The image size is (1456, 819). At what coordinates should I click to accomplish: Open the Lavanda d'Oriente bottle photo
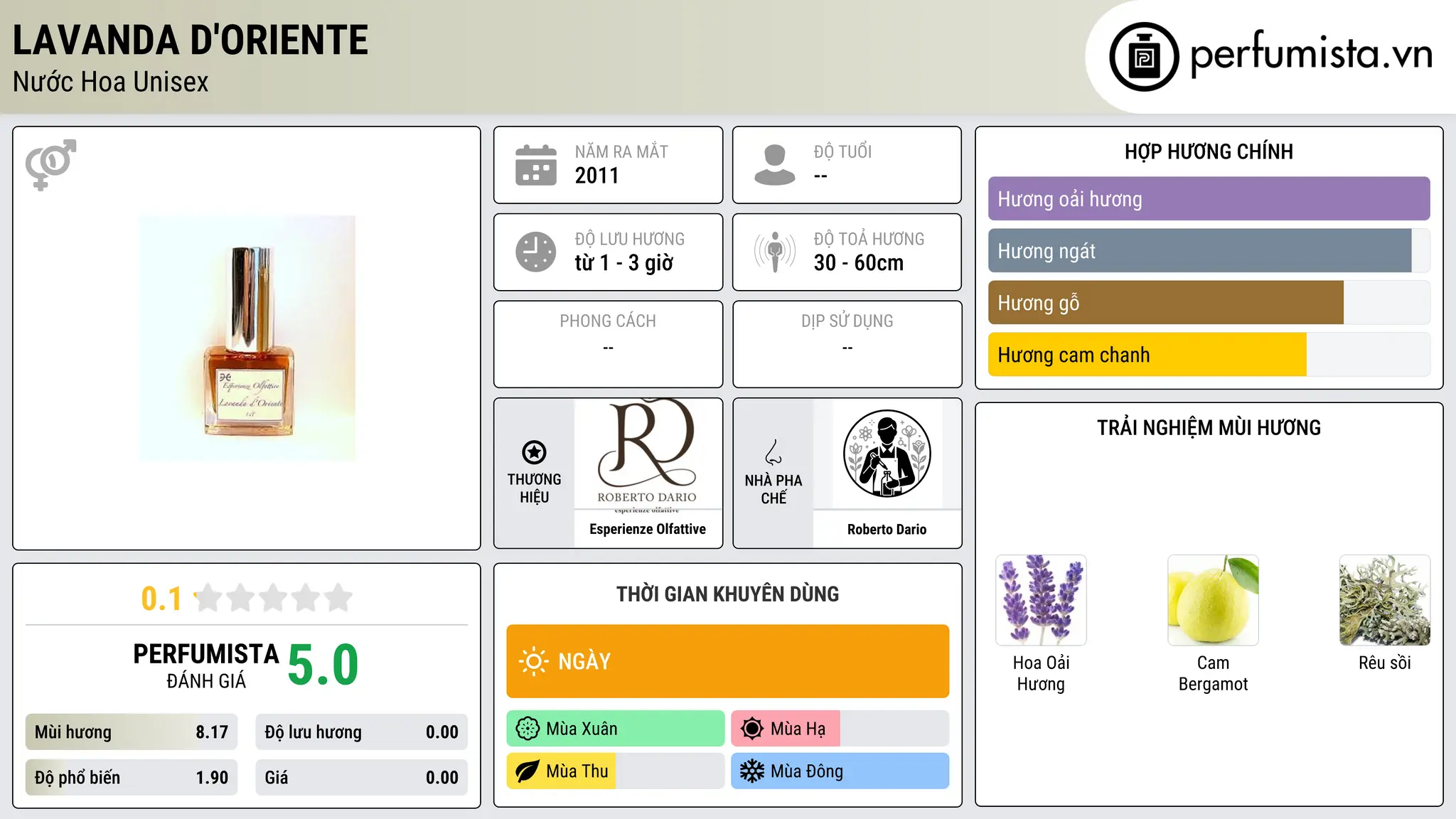(x=247, y=338)
